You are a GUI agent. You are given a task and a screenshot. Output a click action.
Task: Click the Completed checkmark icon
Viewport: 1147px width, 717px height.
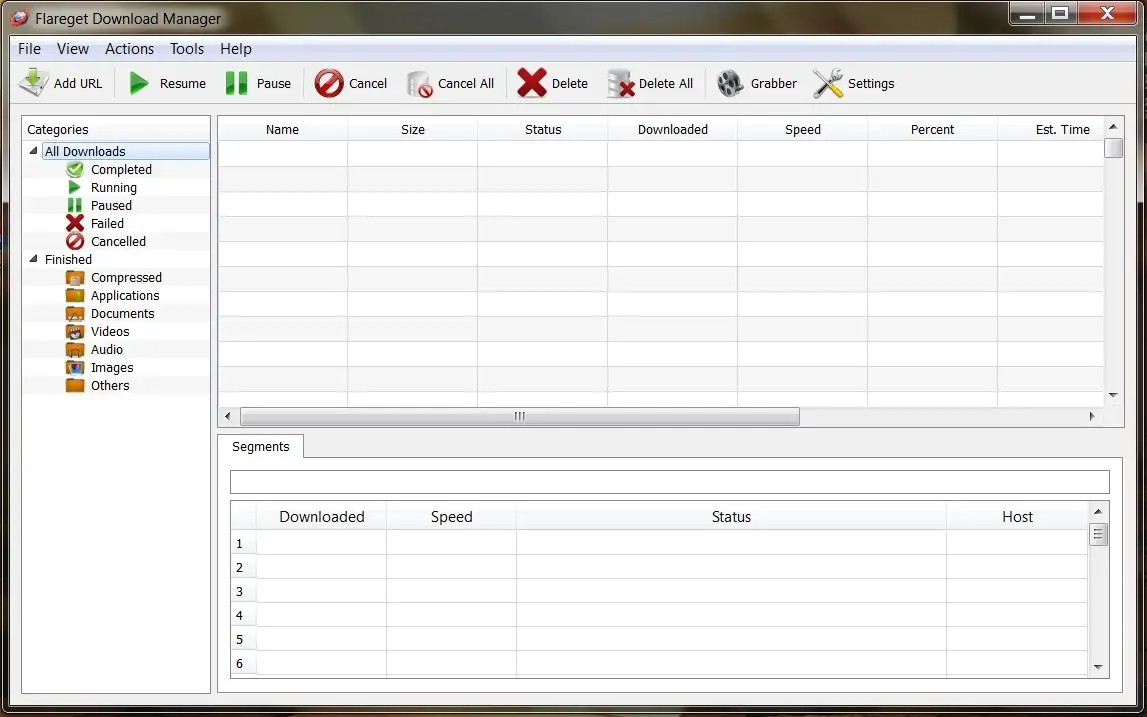pos(75,170)
